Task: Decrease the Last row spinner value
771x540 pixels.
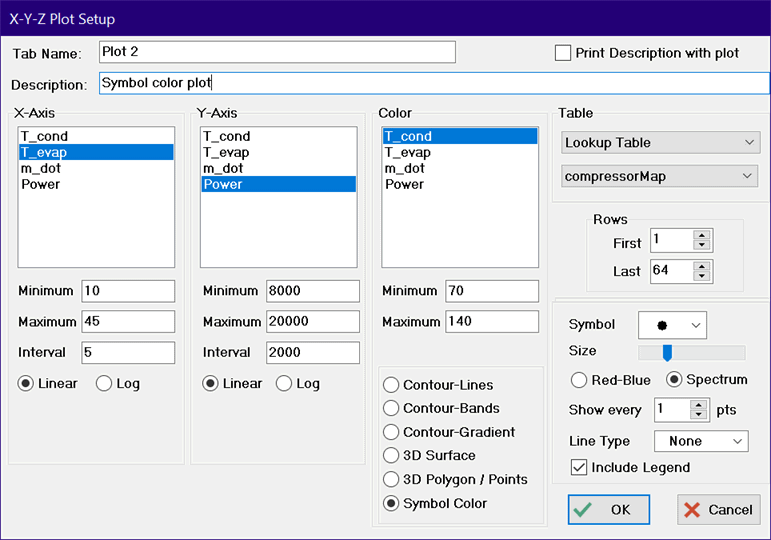Action: (x=701, y=276)
